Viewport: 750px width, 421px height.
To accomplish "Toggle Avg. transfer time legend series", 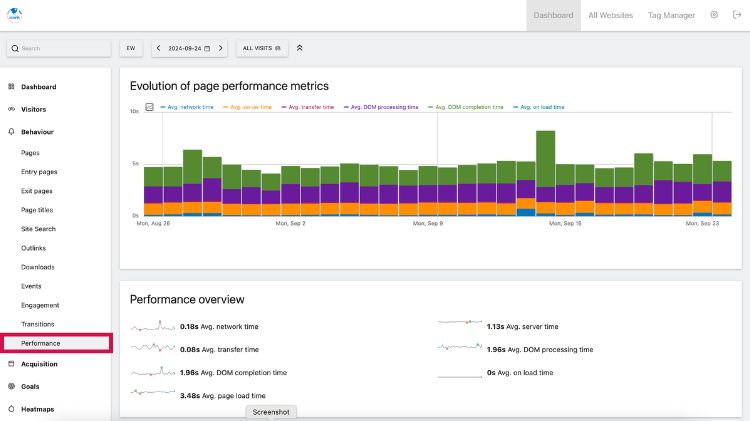I will point(308,107).
